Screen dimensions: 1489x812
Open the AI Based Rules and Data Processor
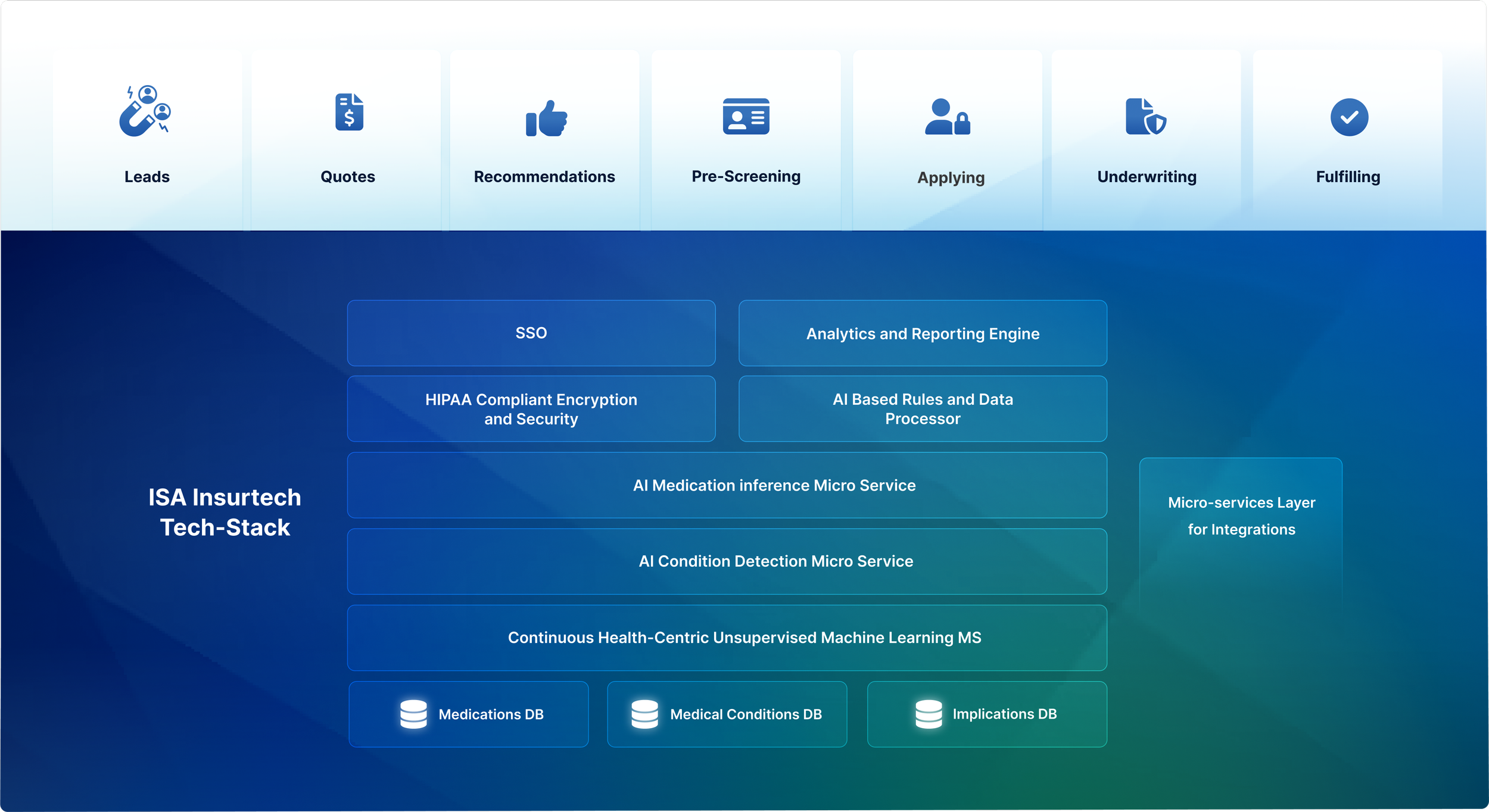click(x=922, y=409)
